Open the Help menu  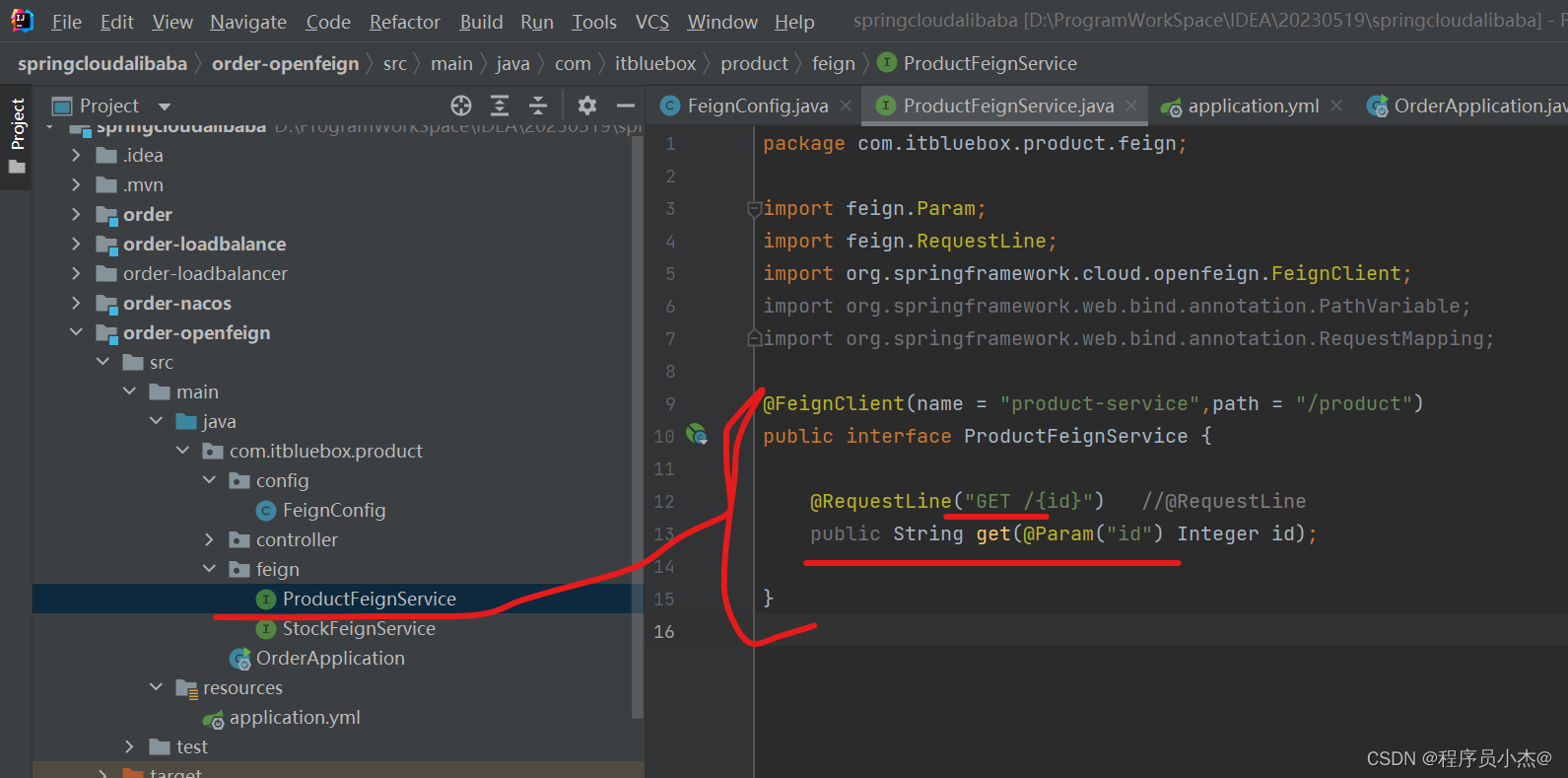[x=794, y=22]
